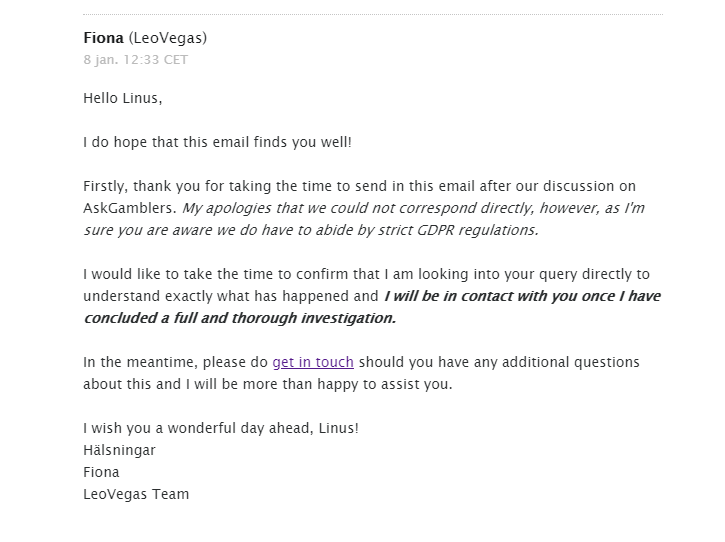Click the (LeoVegas) label beside sender name
The image size is (725, 542).
click(168, 38)
